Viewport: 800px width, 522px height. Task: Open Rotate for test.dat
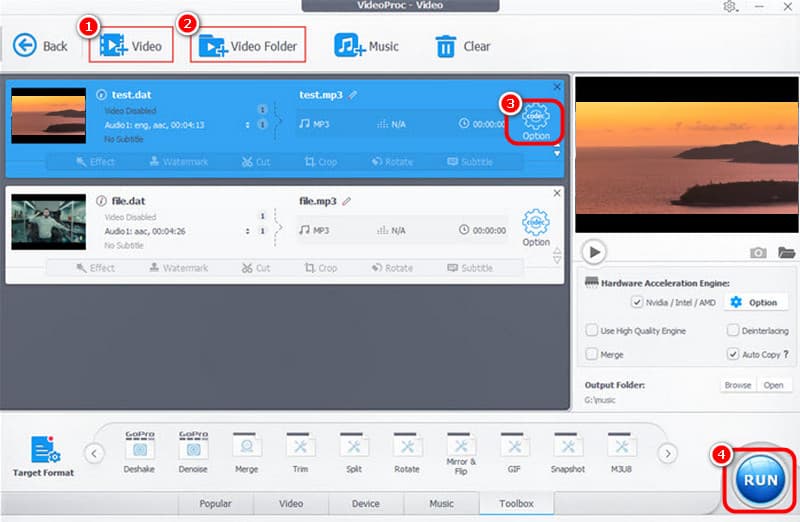(392, 162)
